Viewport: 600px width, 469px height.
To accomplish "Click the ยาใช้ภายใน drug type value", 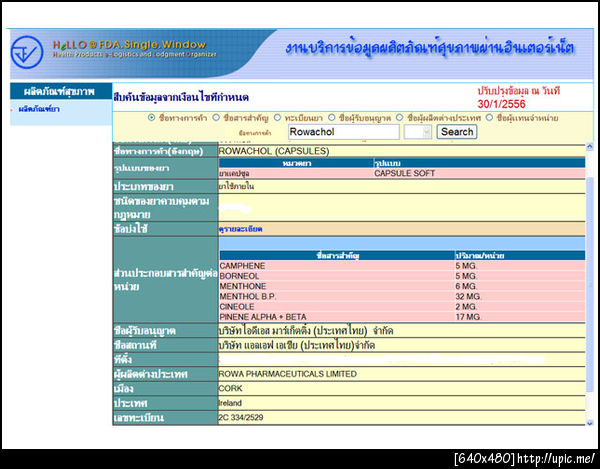I will pyautogui.click(x=236, y=187).
